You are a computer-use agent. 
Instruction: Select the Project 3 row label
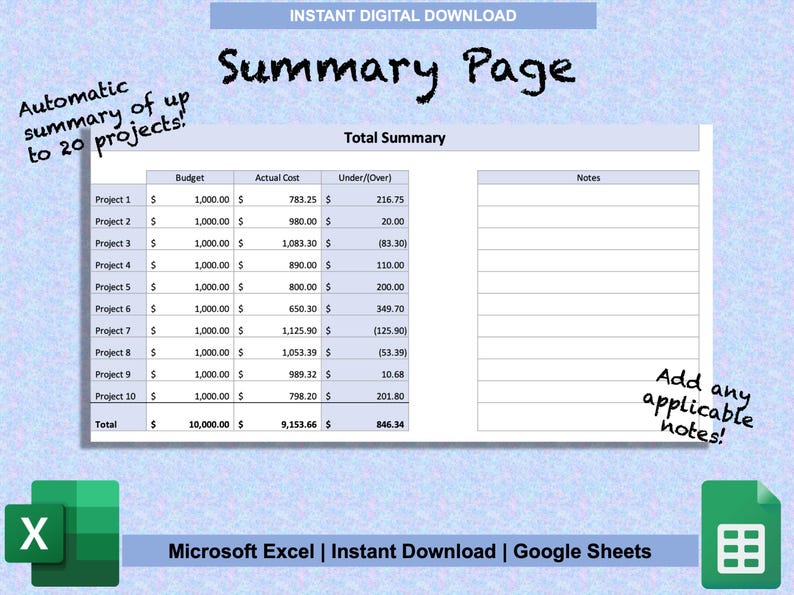point(118,240)
